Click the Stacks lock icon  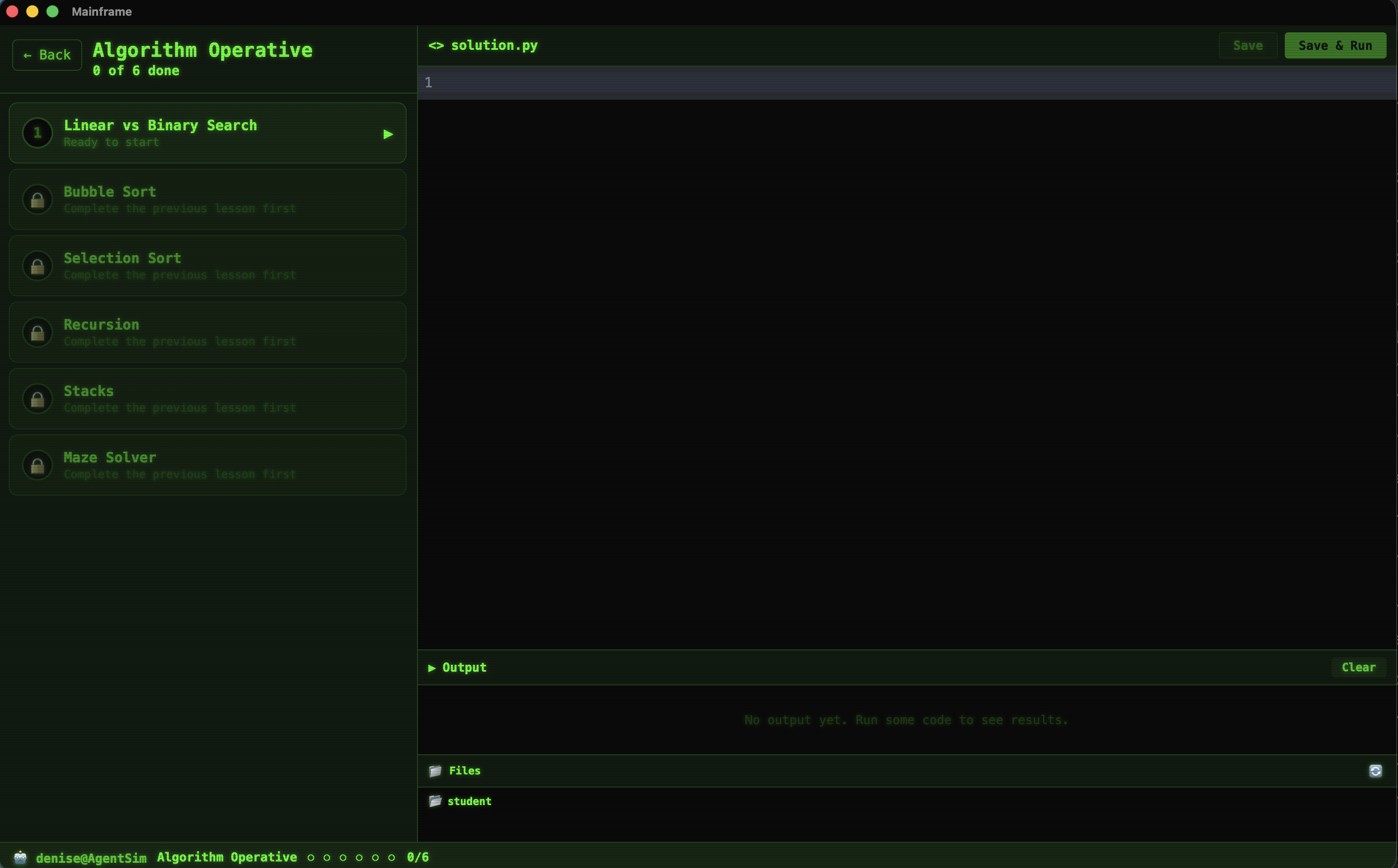click(37, 399)
